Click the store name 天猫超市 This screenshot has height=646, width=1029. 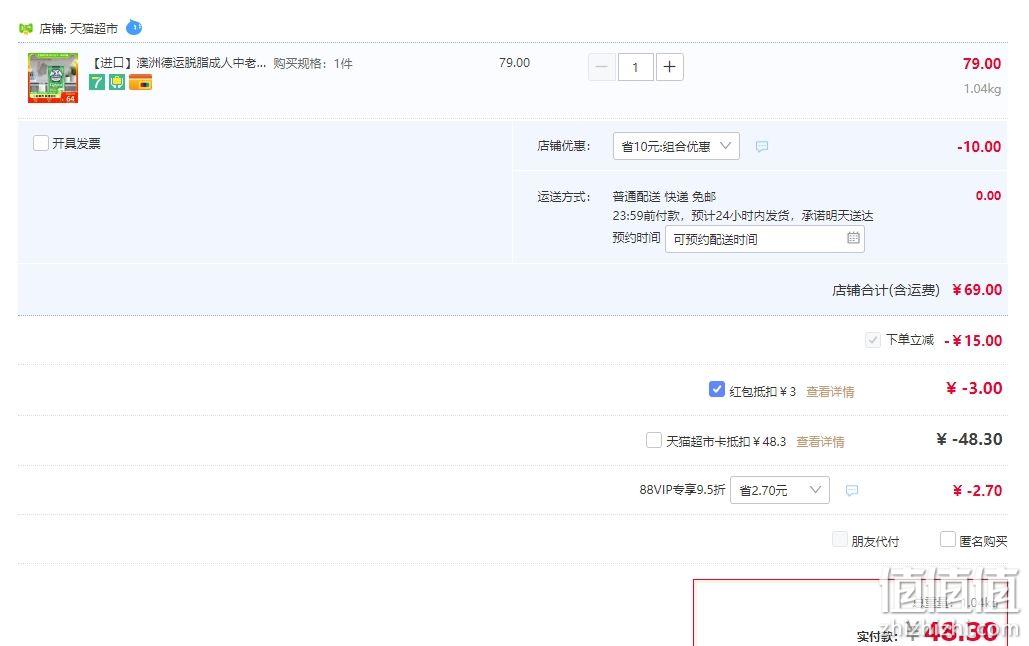coord(94,29)
